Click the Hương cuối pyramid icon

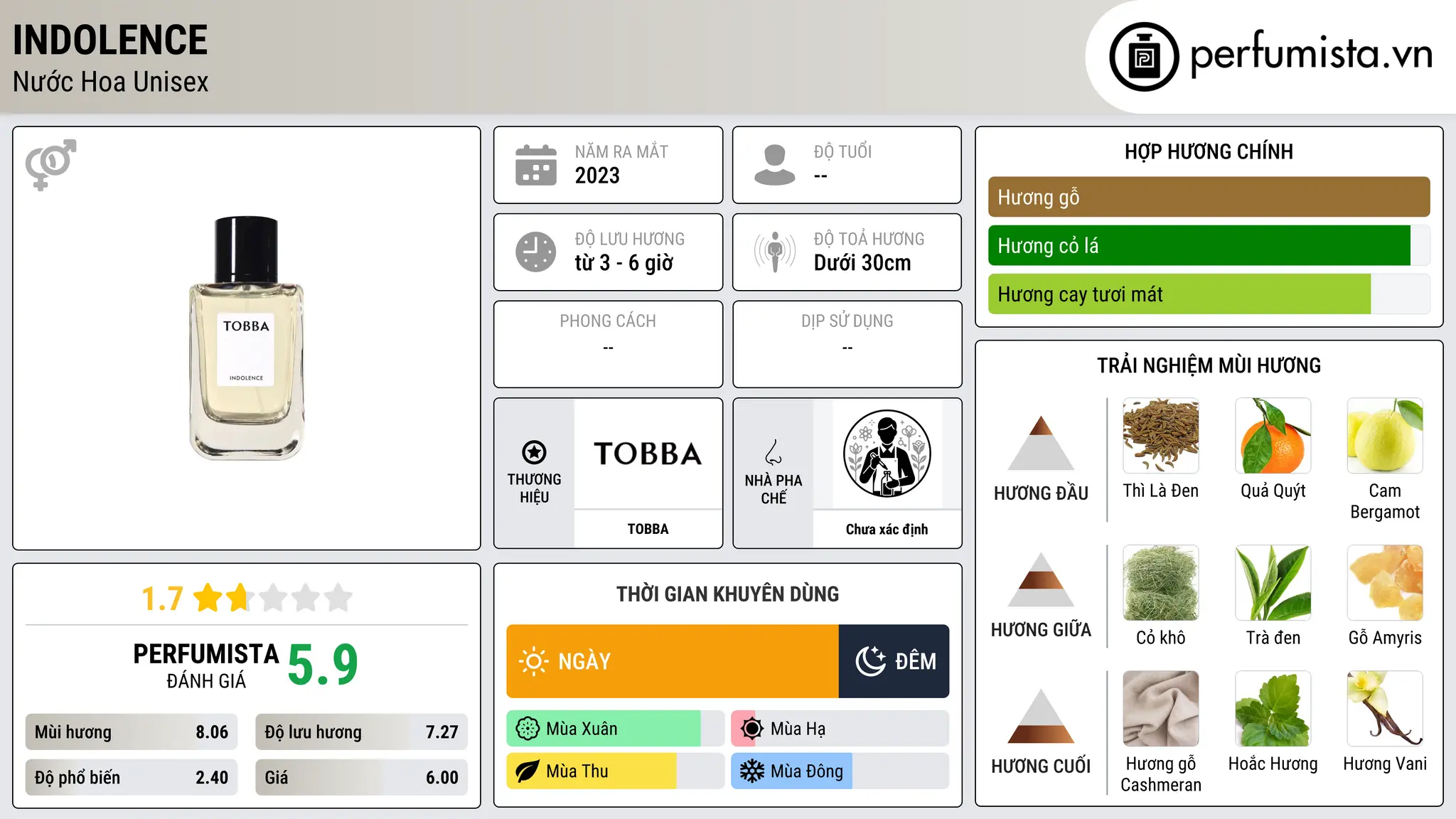[1041, 716]
